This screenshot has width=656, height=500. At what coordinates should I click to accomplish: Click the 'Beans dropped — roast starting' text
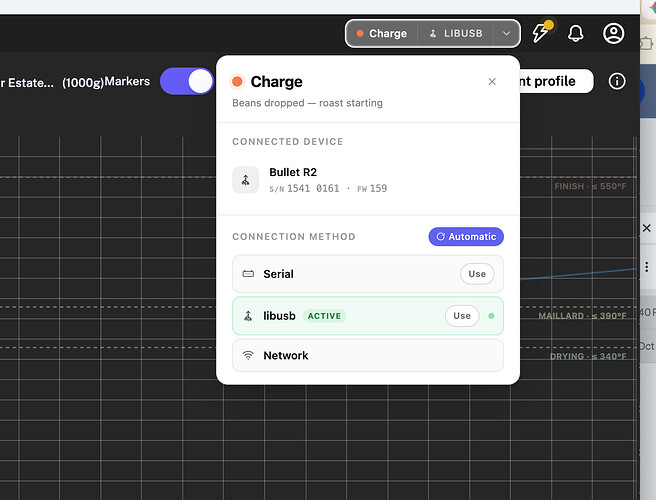(307, 103)
